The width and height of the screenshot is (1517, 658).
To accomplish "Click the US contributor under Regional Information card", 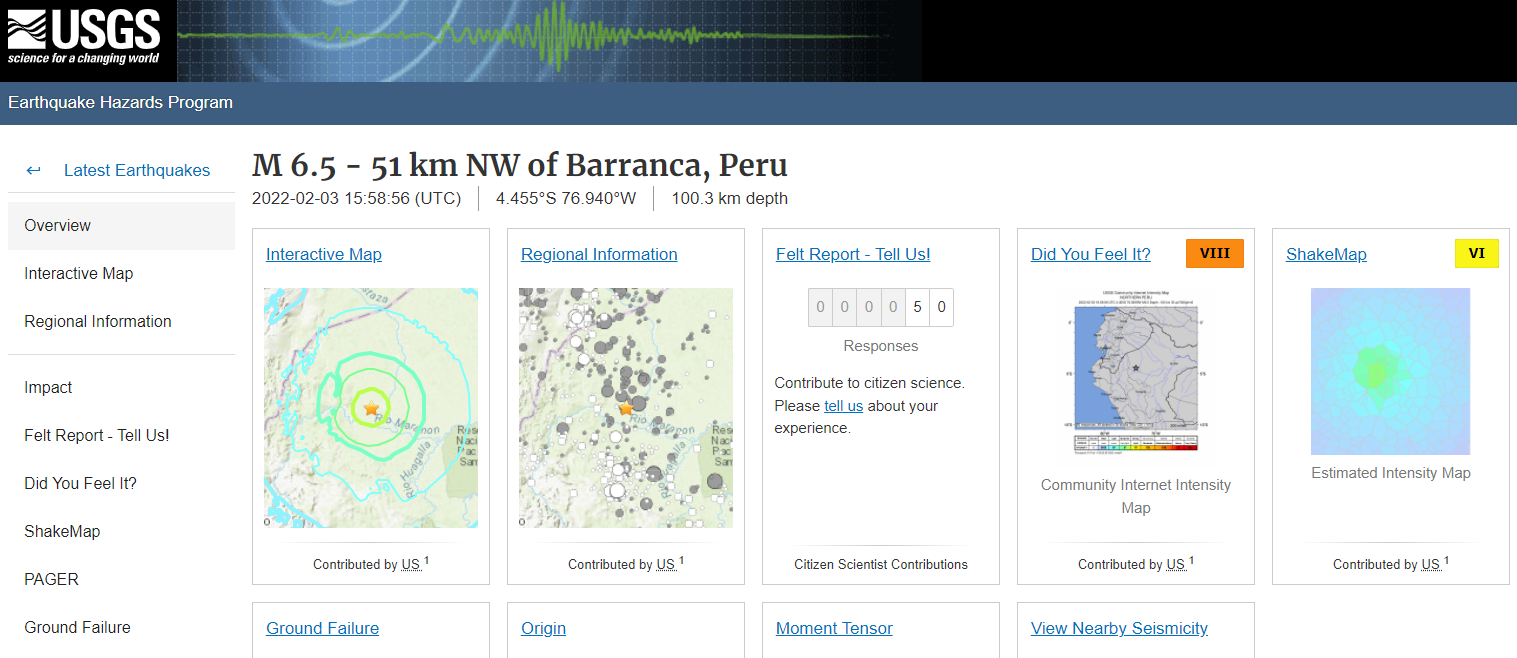I will (666, 565).
